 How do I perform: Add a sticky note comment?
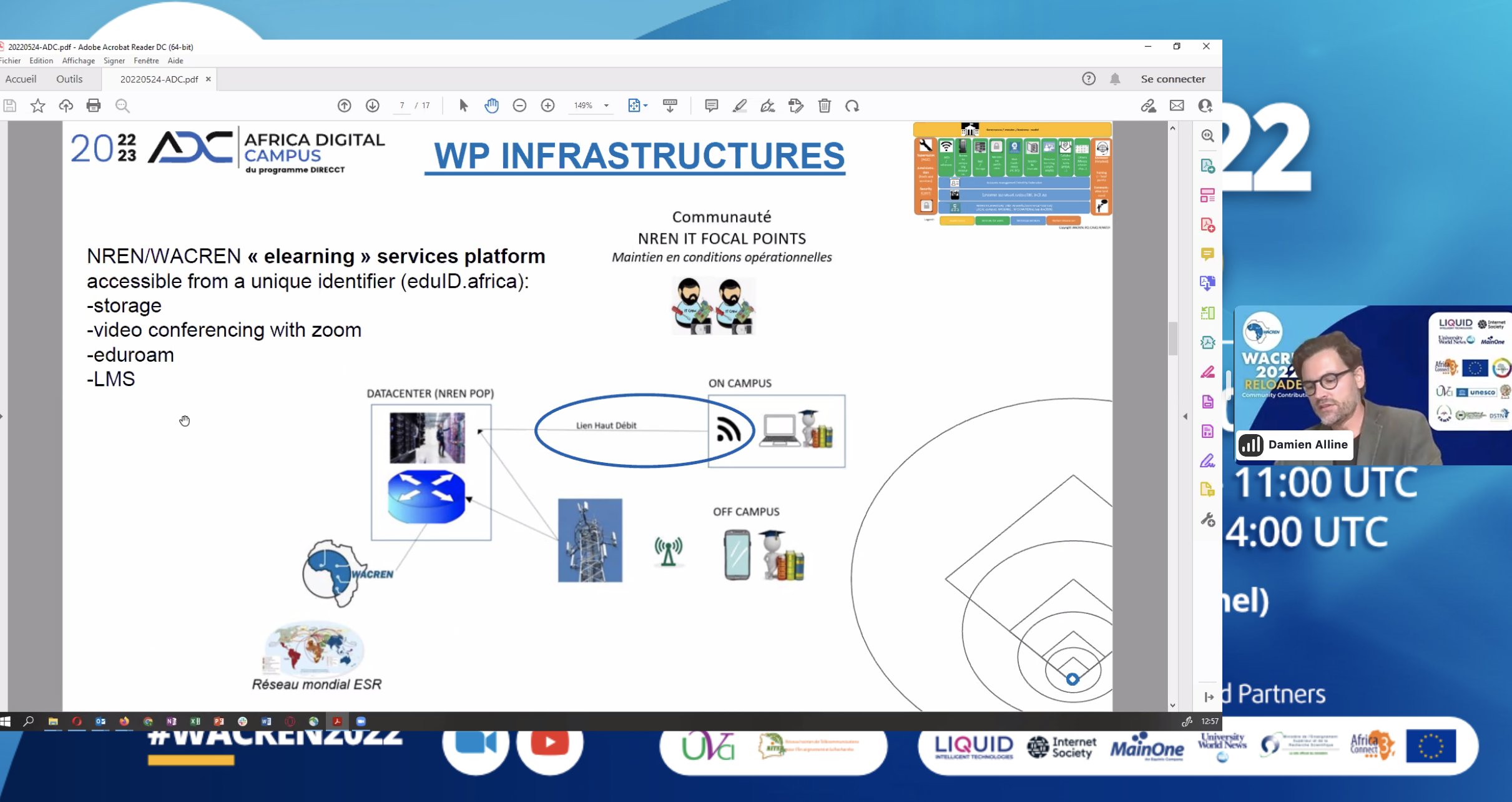[711, 106]
